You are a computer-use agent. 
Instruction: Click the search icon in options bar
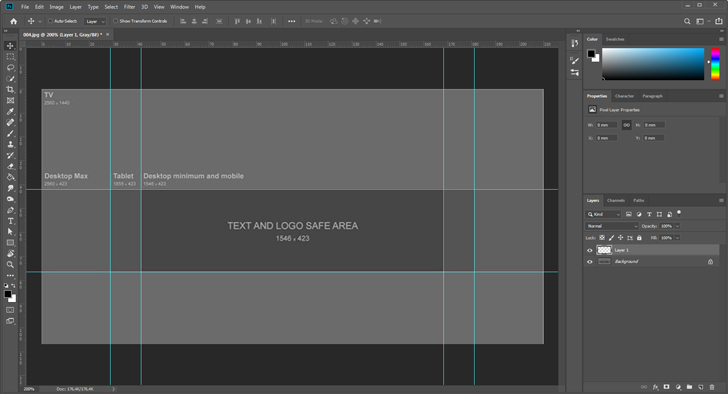pyautogui.click(x=687, y=21)
